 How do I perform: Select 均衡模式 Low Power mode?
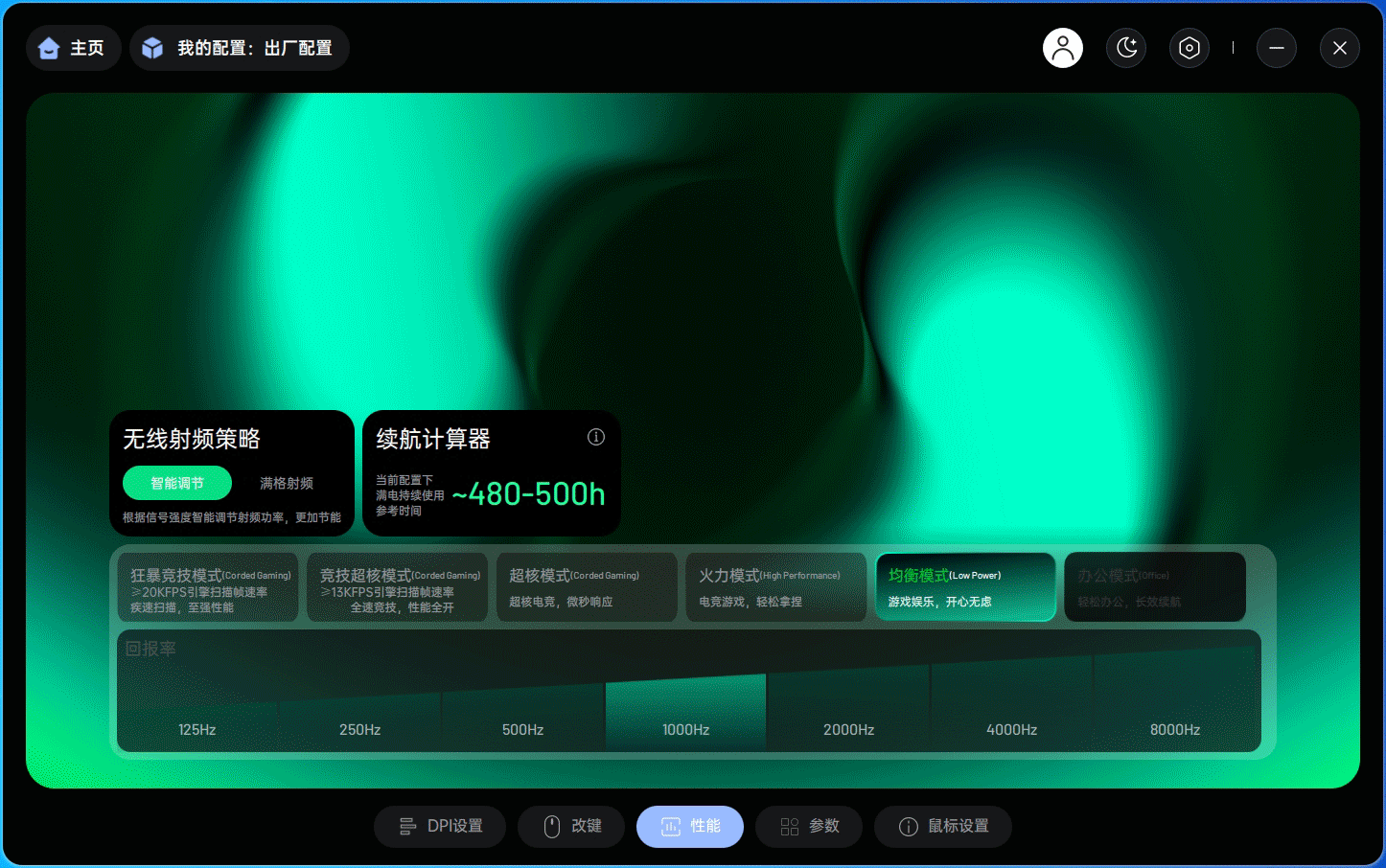965,587
